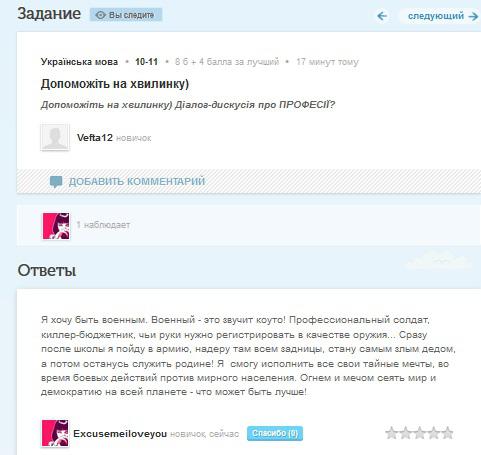This screenshot has height=455, width=481.
Task: Click the 'Спасибо (0)' thanks button
Action: point(275,433)
